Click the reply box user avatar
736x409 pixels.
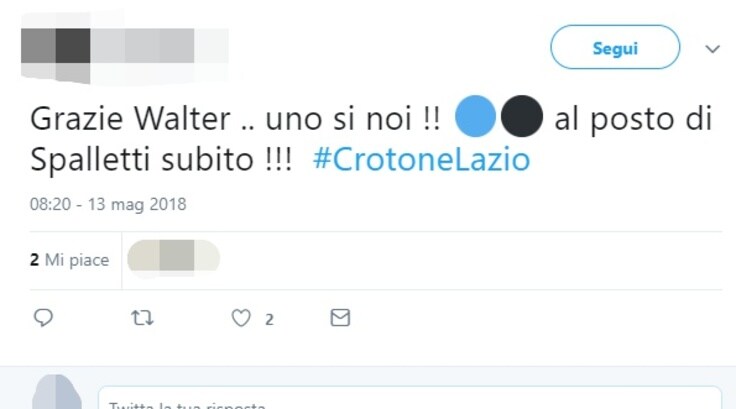pos(57,392)
